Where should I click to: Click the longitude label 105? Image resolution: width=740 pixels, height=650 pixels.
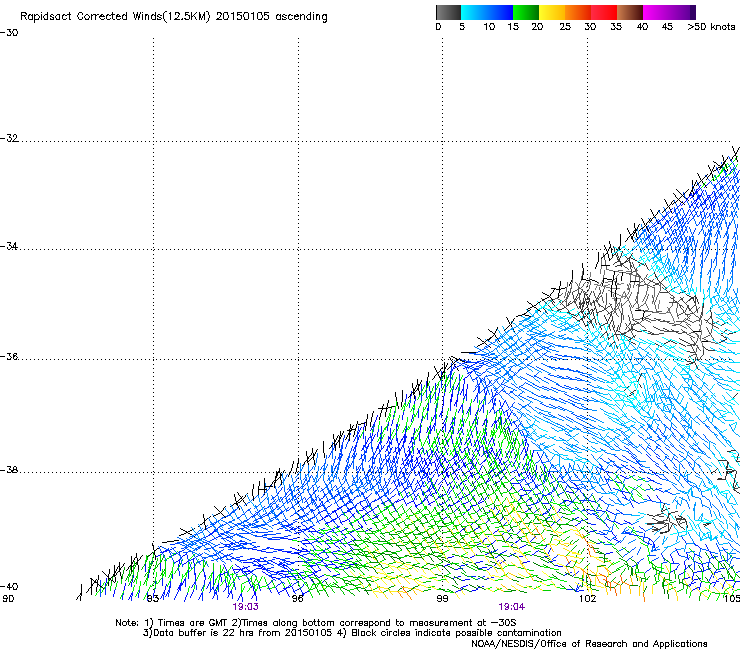pyautogui.click(x=732, y=599)
